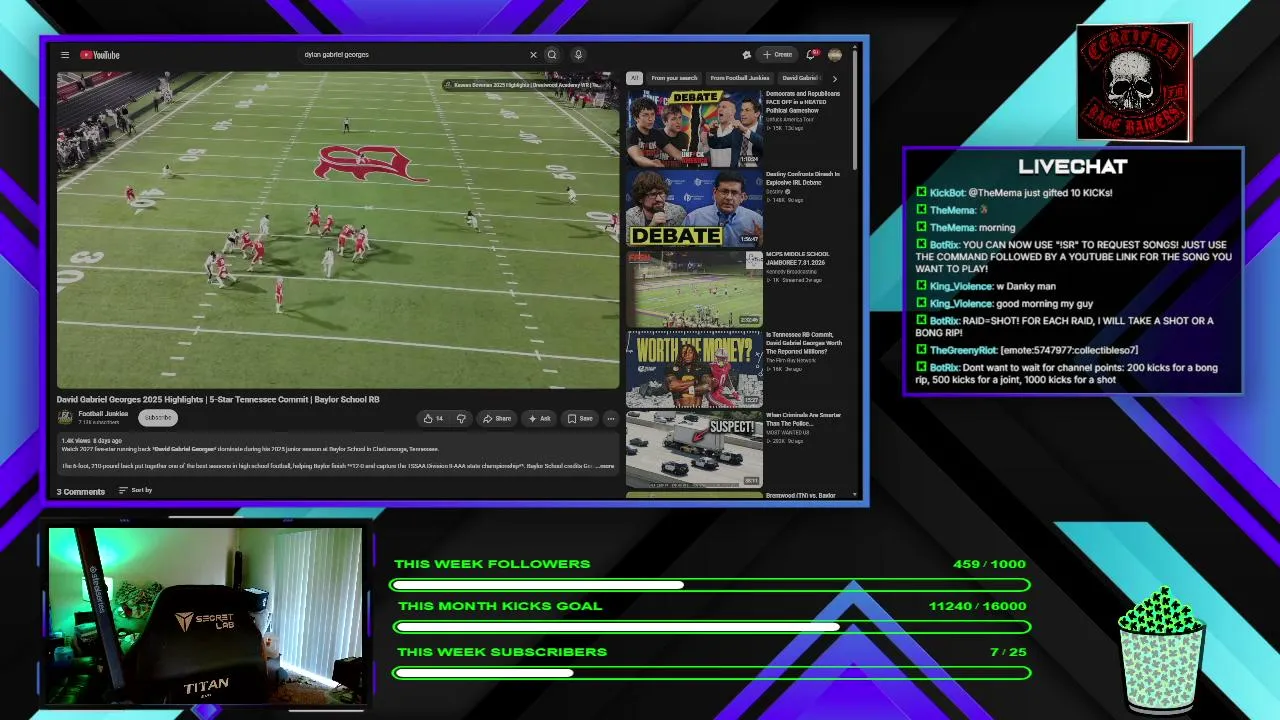Select the 'All' filter chip

click(634, 78)
